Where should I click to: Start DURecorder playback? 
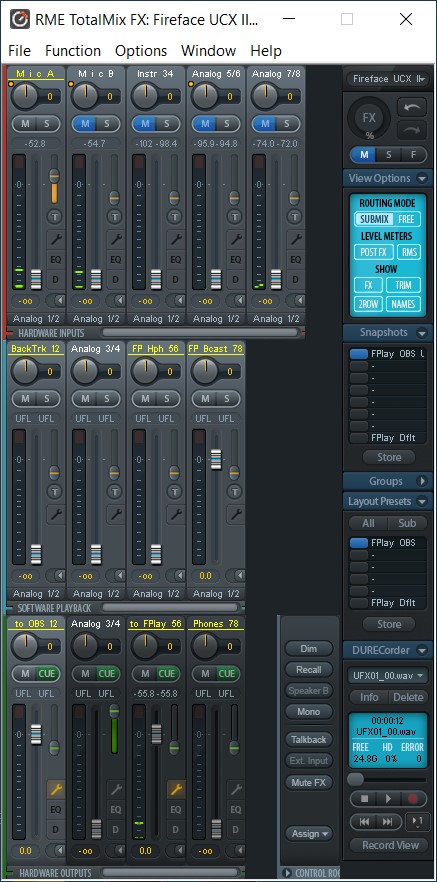(388, 799)
